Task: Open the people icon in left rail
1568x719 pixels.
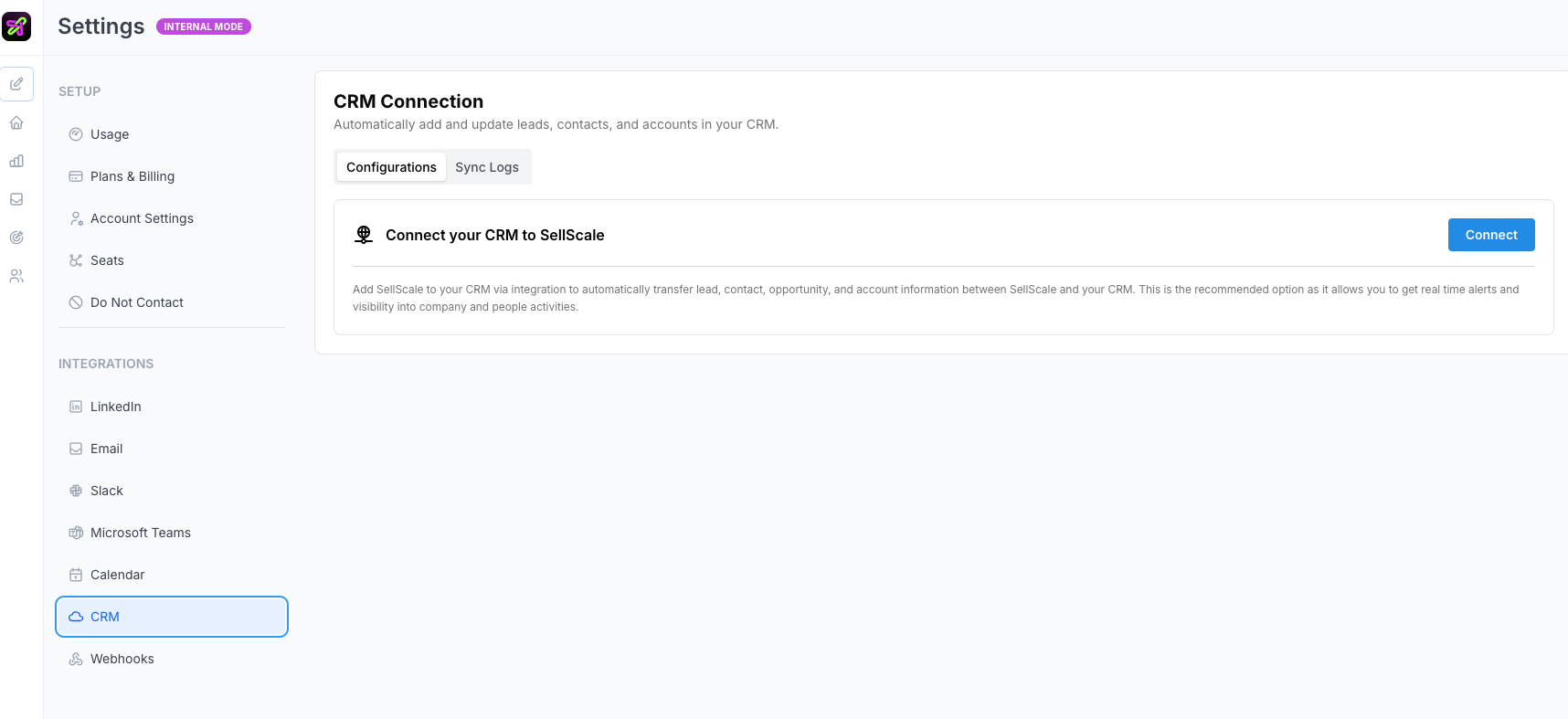Action: (16, 276)
